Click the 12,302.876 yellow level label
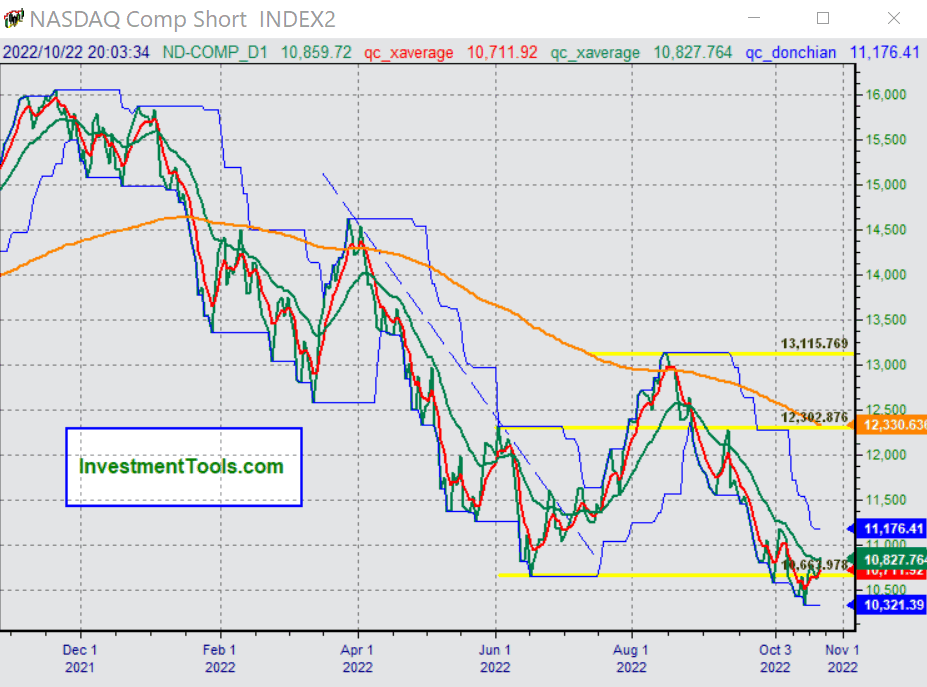The width and height of the screenshot is (927, 687). (814, 417)
